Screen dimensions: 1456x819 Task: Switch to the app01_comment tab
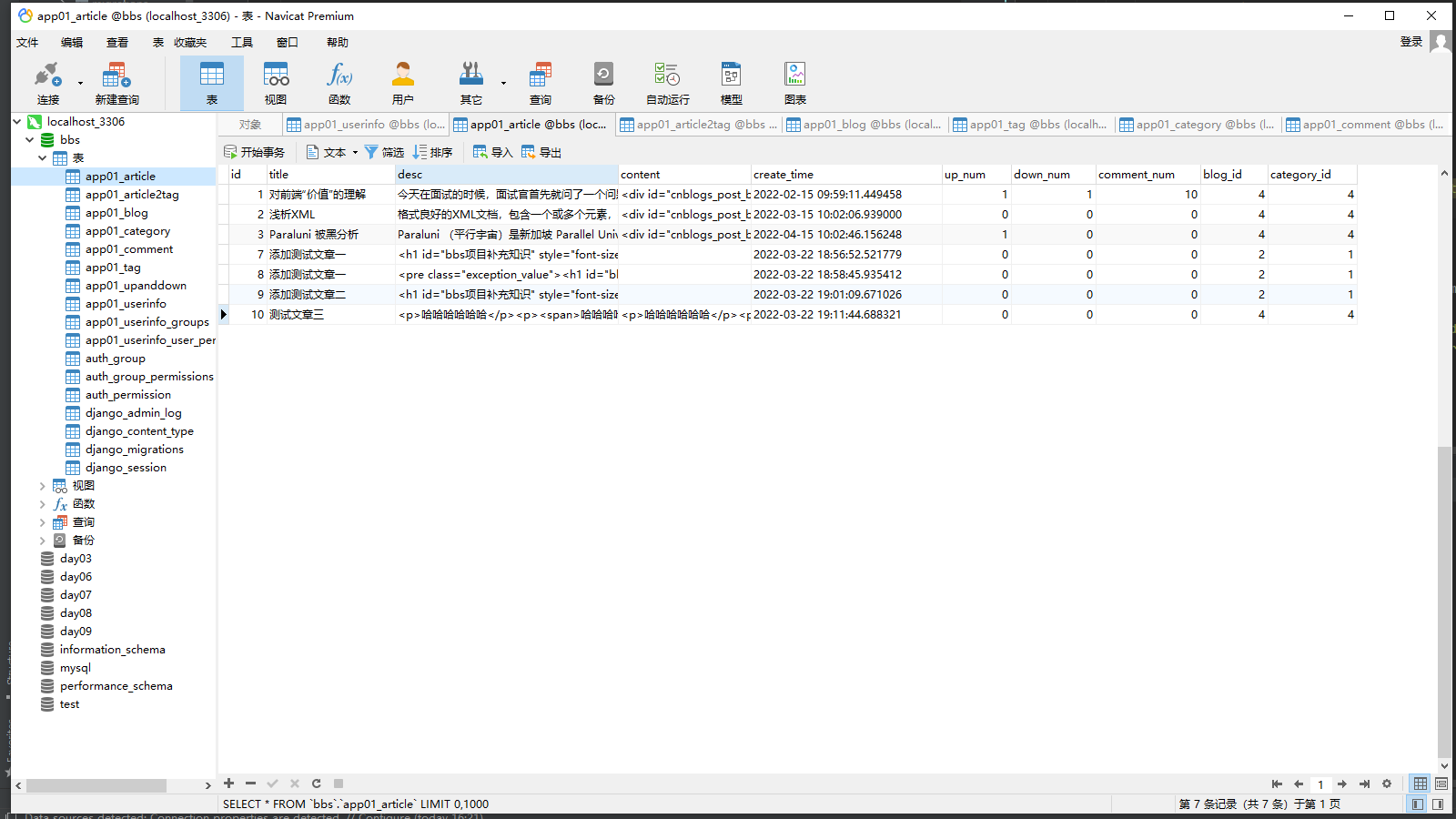click(1365, 125)
